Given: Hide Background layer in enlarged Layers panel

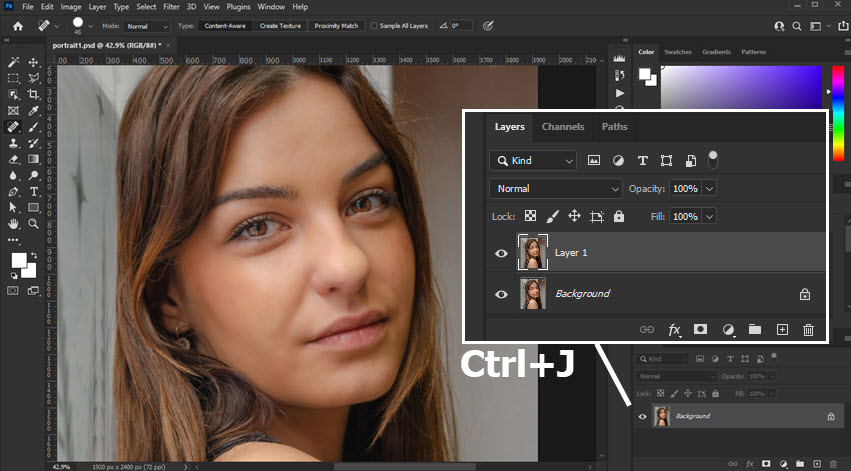Looking at the screenshot, I should [501, 294].
